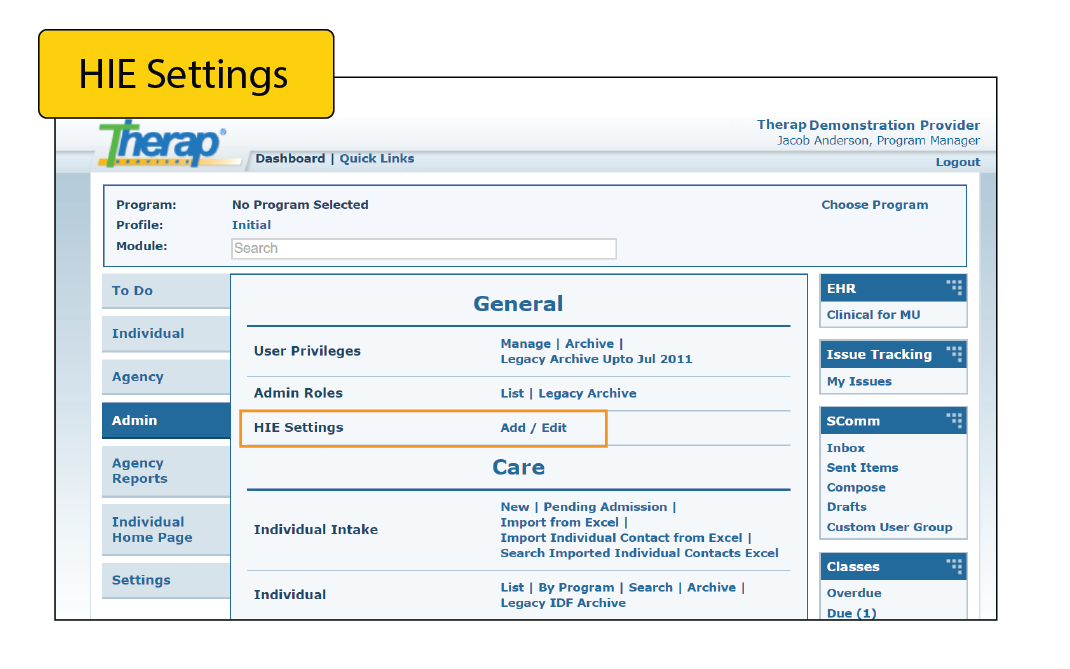Open SComm Sent Items
Screen dimensions: 1070x669
862,468
